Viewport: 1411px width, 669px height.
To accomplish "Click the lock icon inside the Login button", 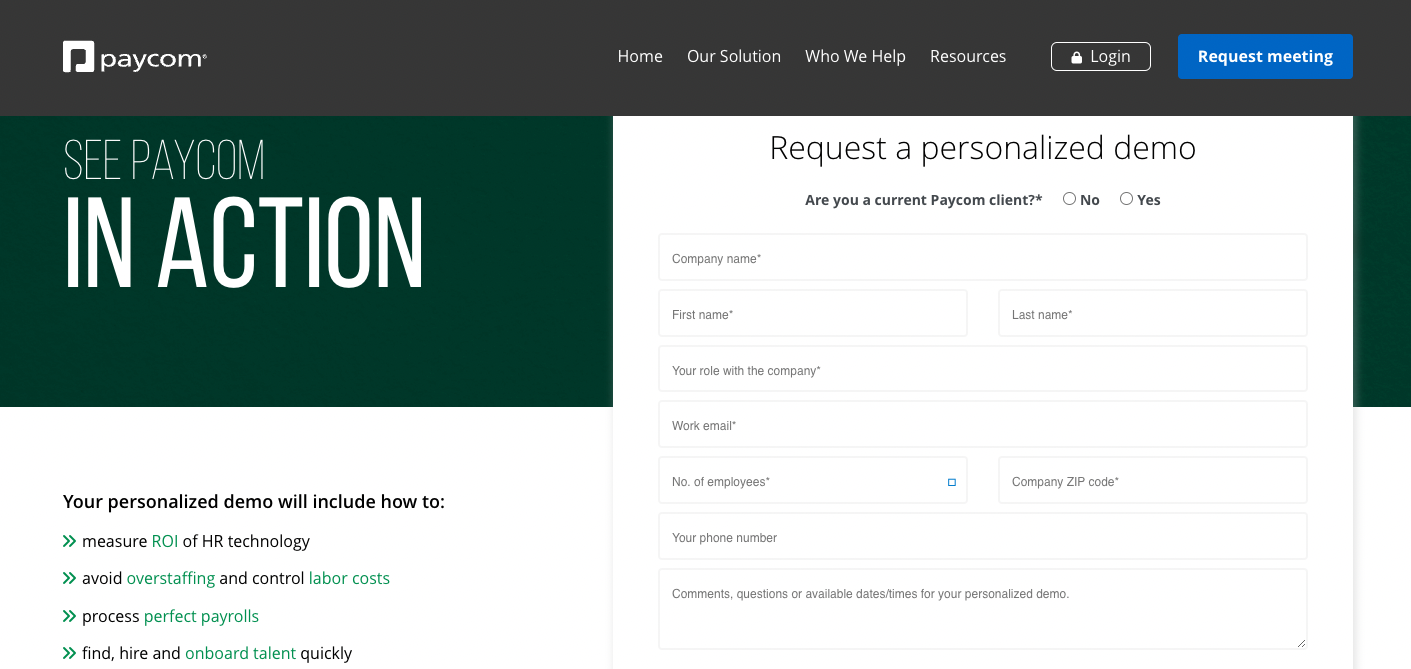I will (x=1077, y=56).
